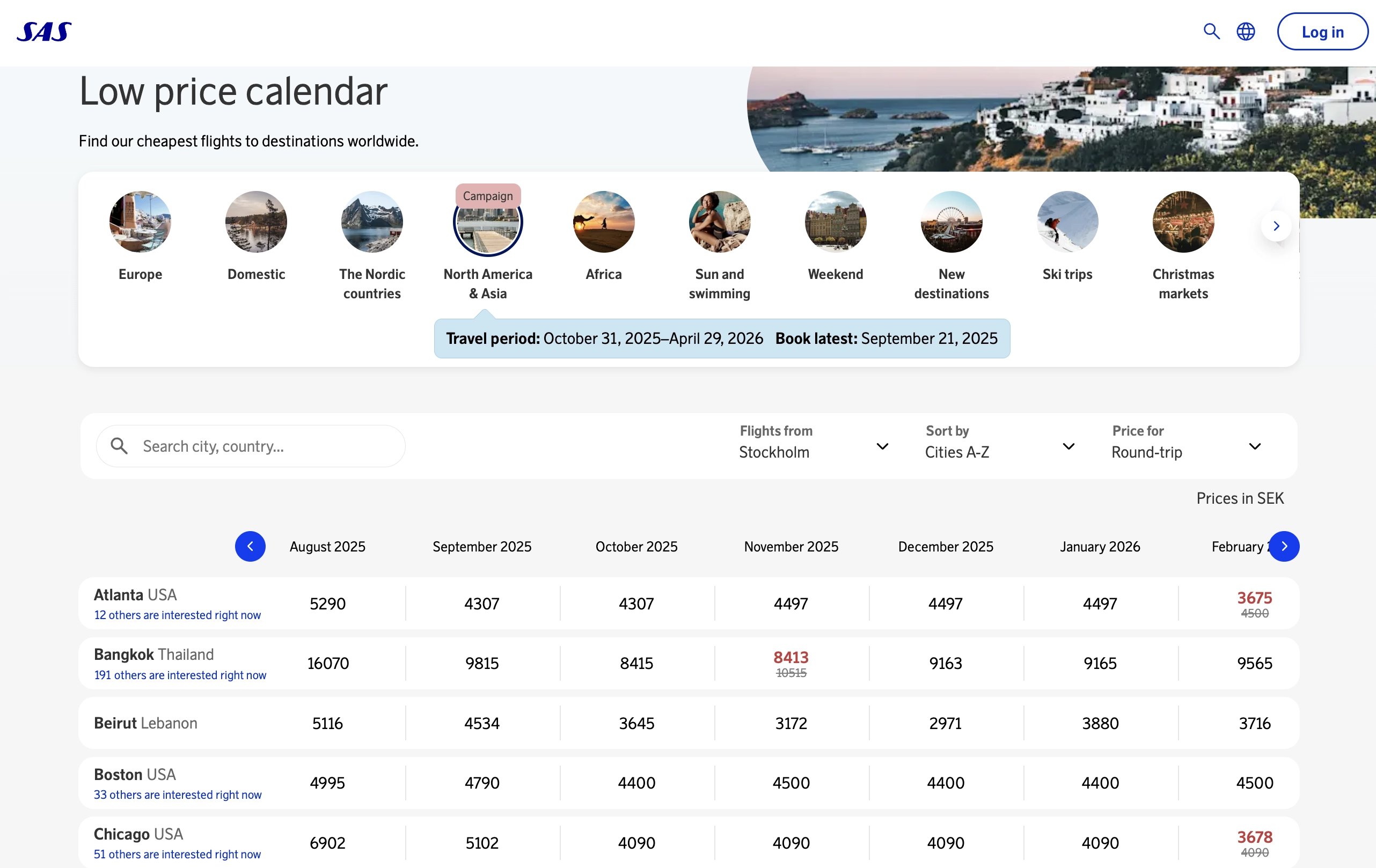The height and width of the screenshot is (868, 1376).
Task: Select The Nordic countries category
Action: point(372,222)
